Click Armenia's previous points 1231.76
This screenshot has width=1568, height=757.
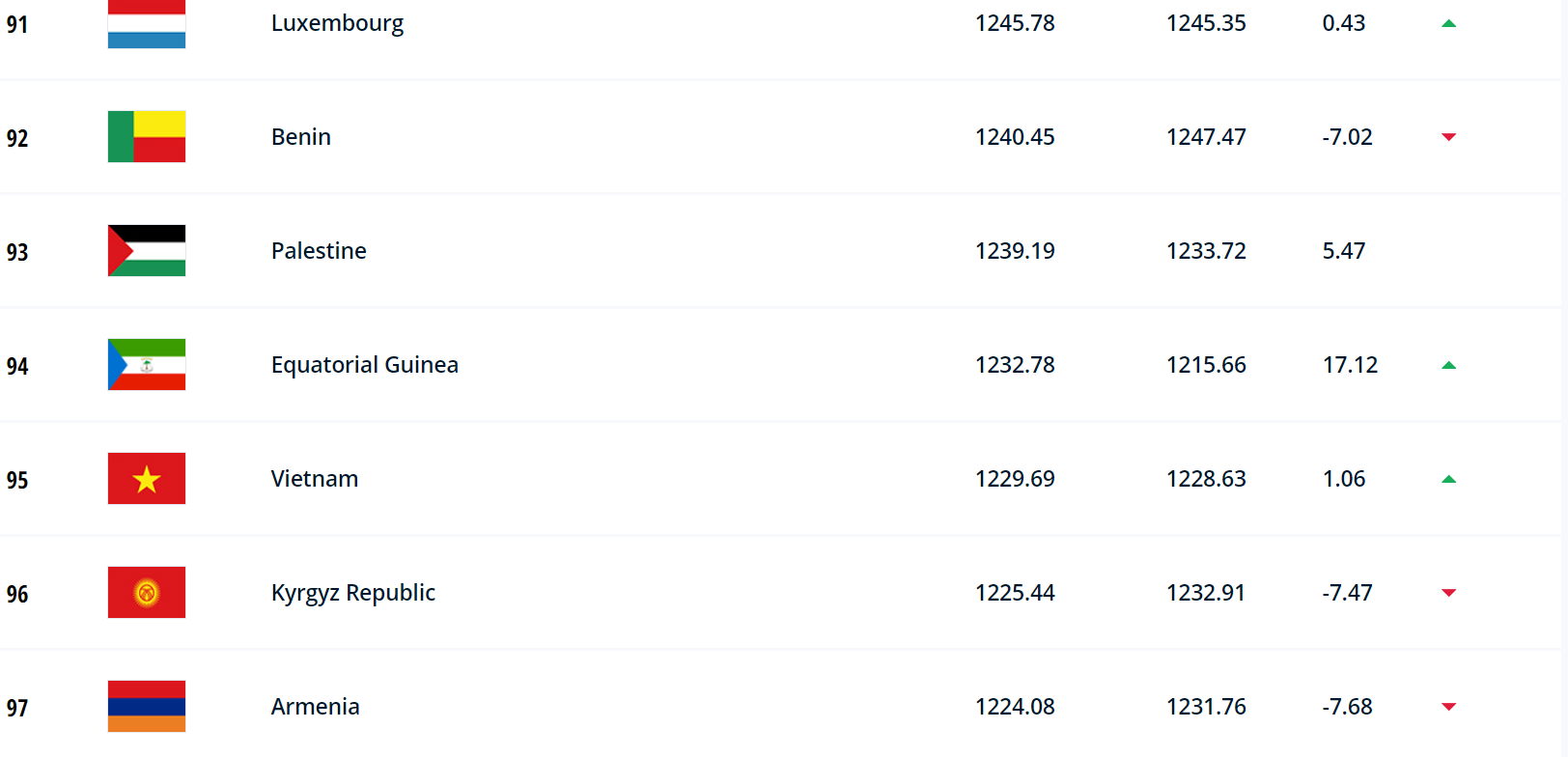click(x=1206, y=707)
